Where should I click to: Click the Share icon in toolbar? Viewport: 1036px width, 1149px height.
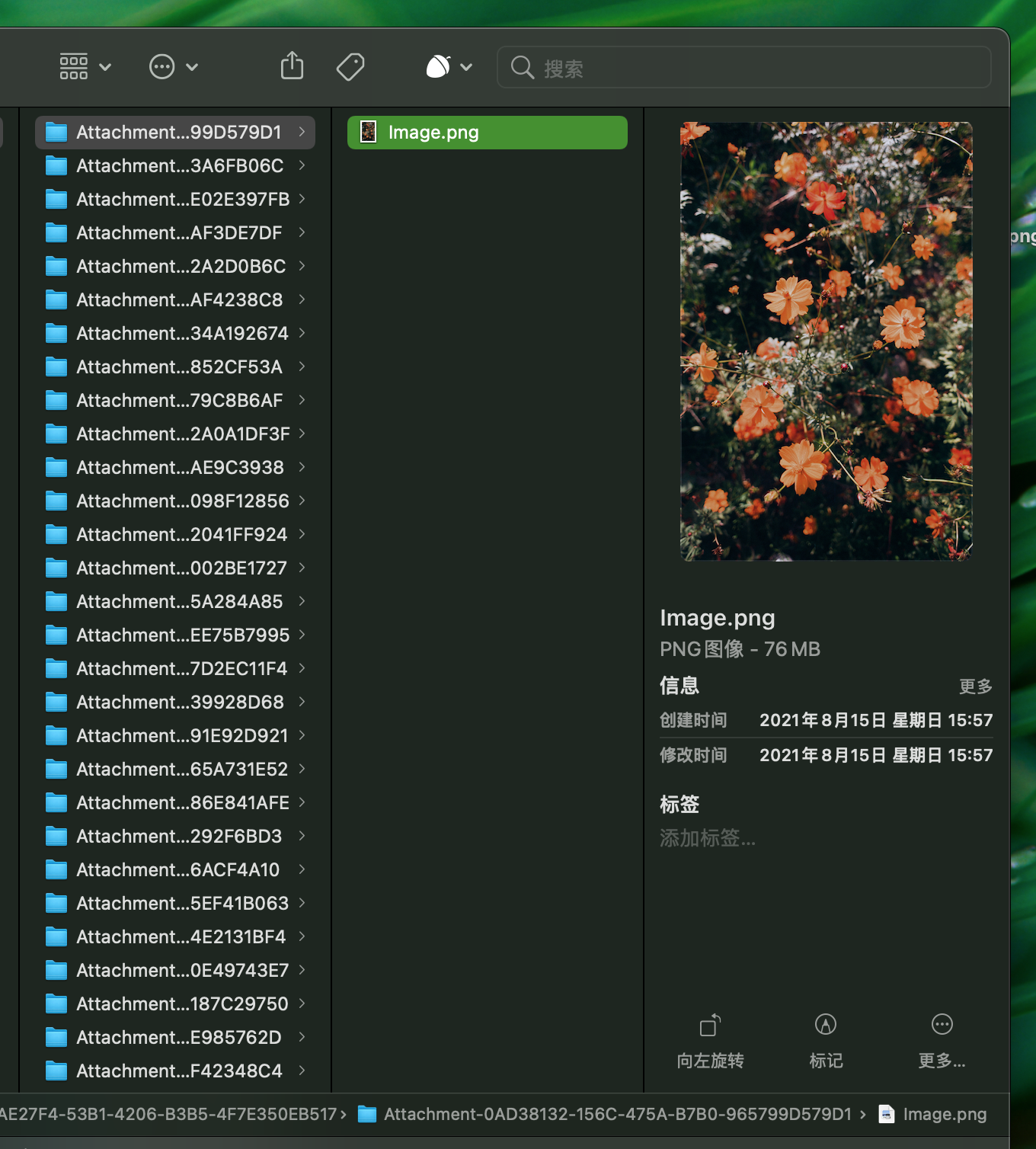point(292,66)
